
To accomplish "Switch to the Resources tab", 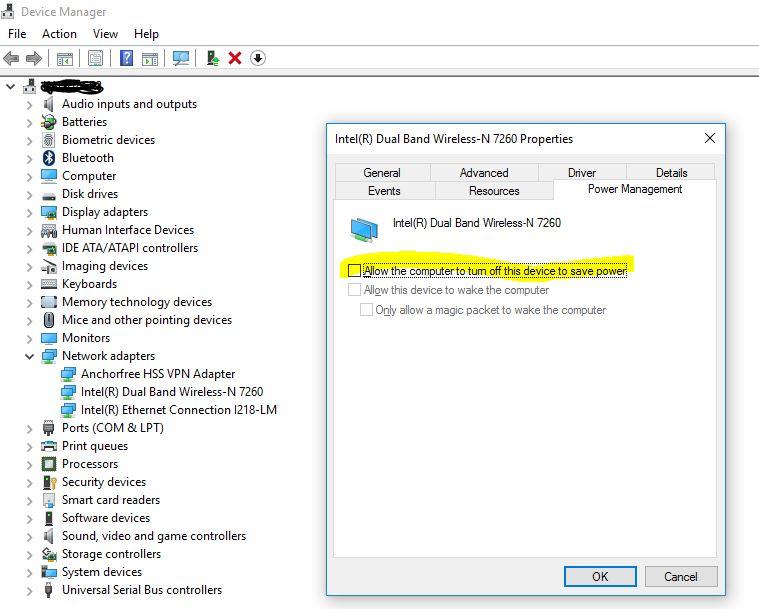I will [x=494, y=191].
